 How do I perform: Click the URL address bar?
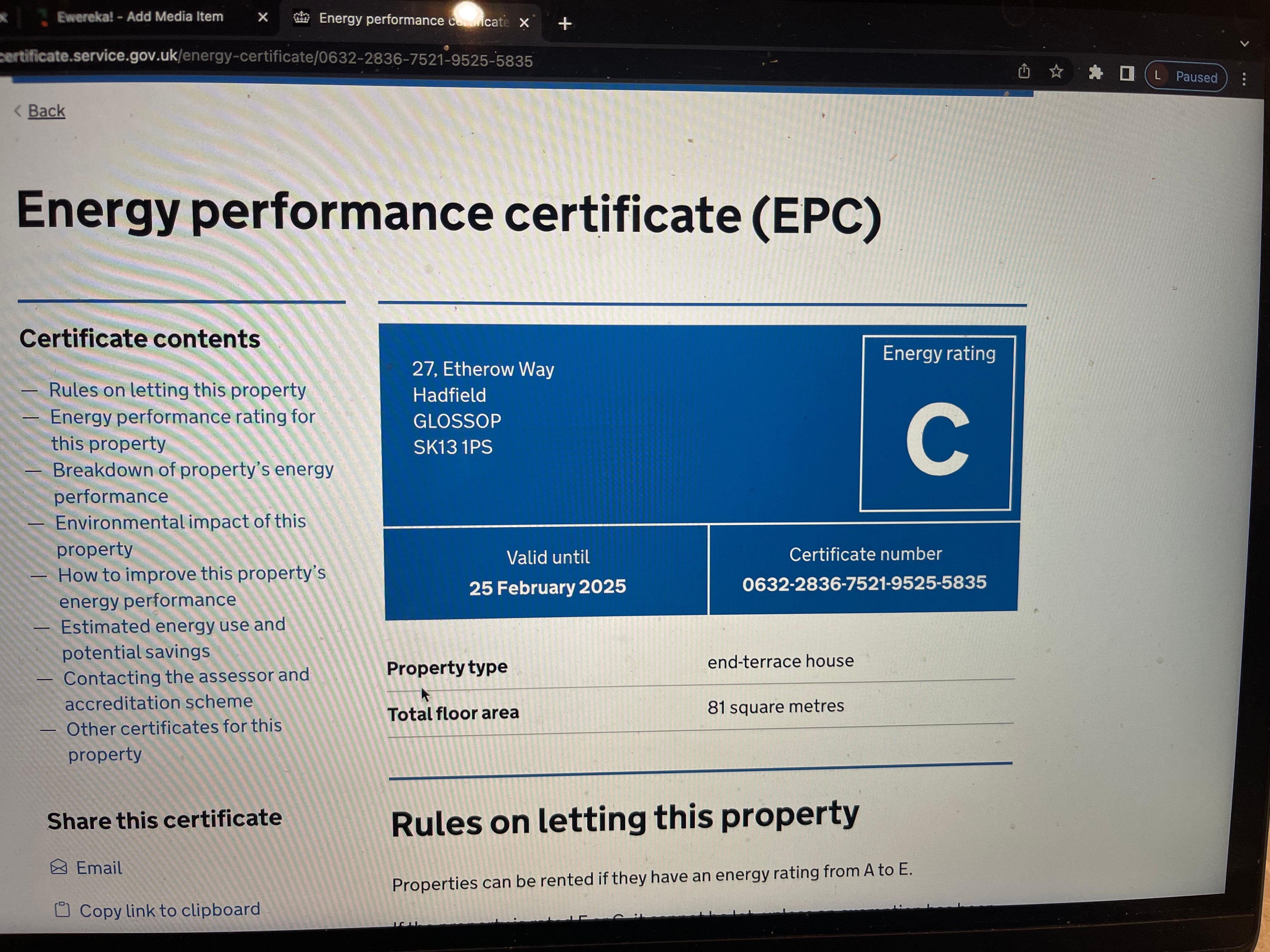[345, 59]
